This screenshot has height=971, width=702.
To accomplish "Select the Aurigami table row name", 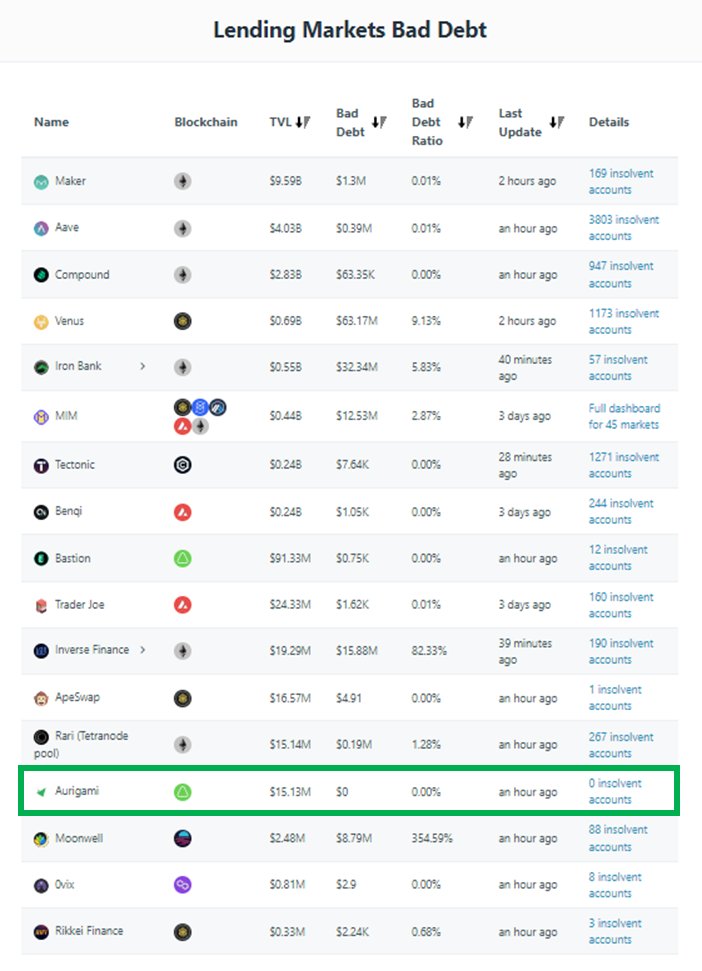I will [x=77, y=791].
